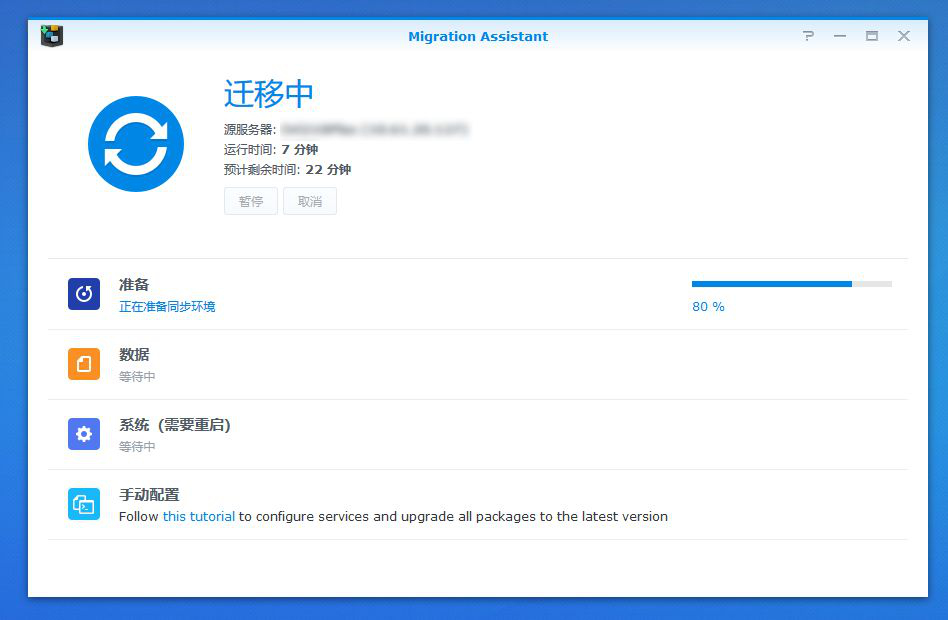Viewport: 948px width, 620px height.
Task: Open the 'this tutorial' link
Action: coord(197,517)
